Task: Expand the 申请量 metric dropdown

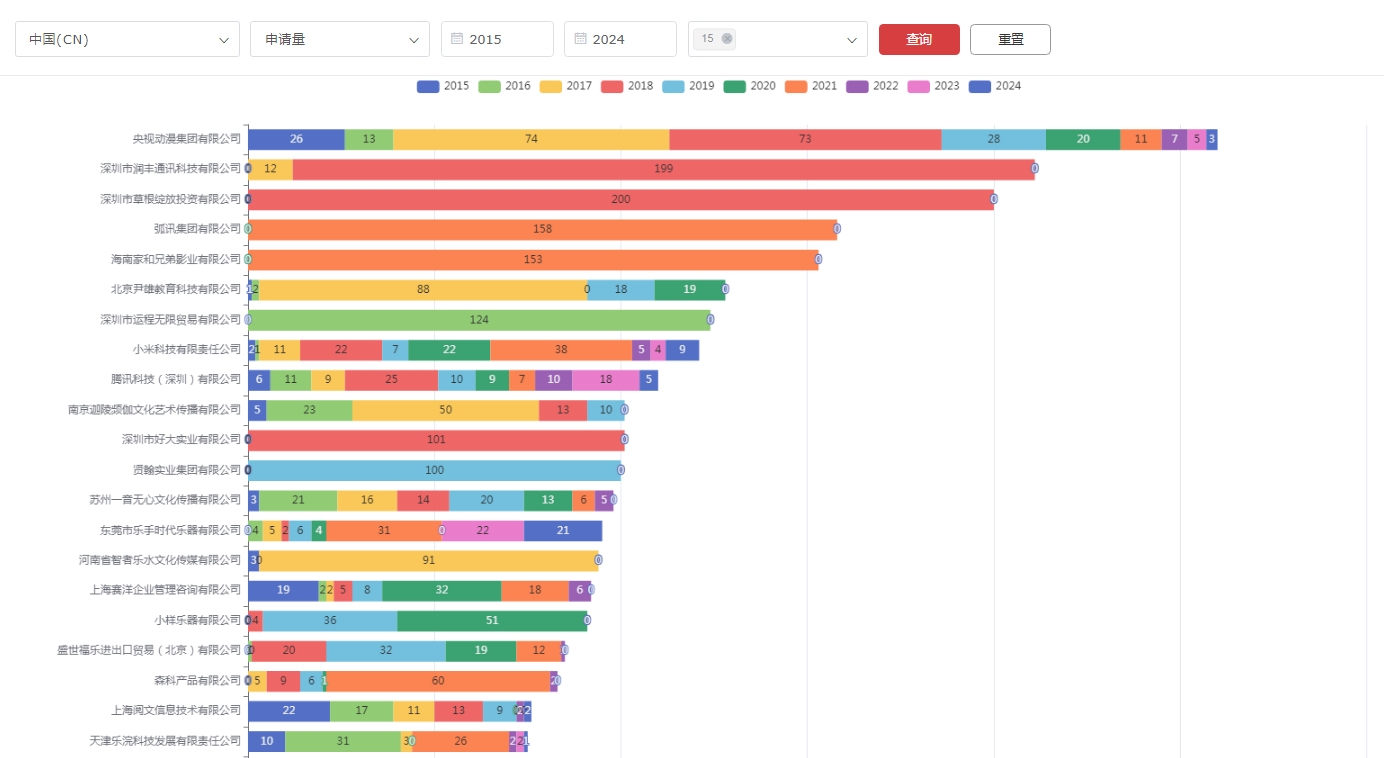Action: click(x=340, y=39)
